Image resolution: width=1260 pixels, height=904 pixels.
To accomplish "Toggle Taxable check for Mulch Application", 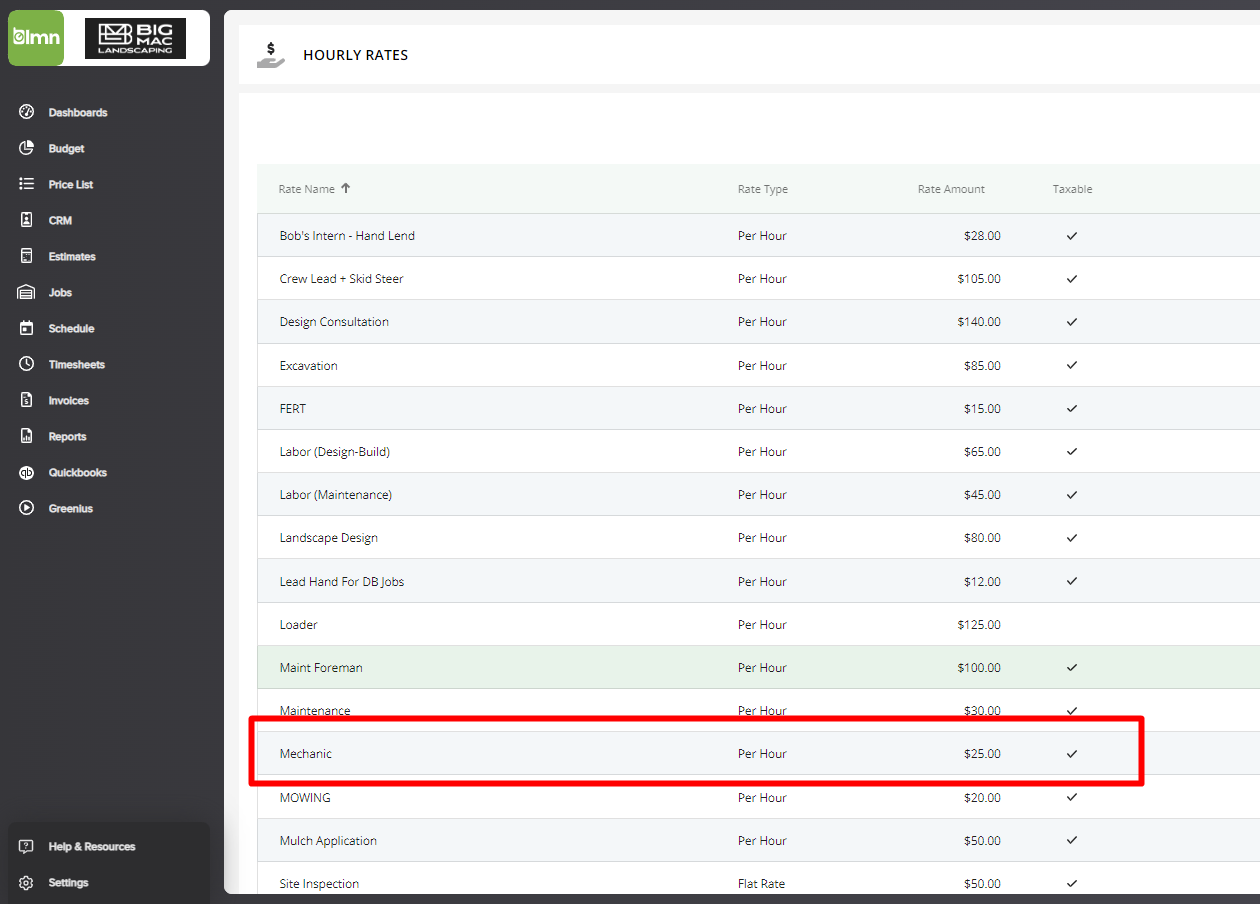I will click(x=1072, y=840).
